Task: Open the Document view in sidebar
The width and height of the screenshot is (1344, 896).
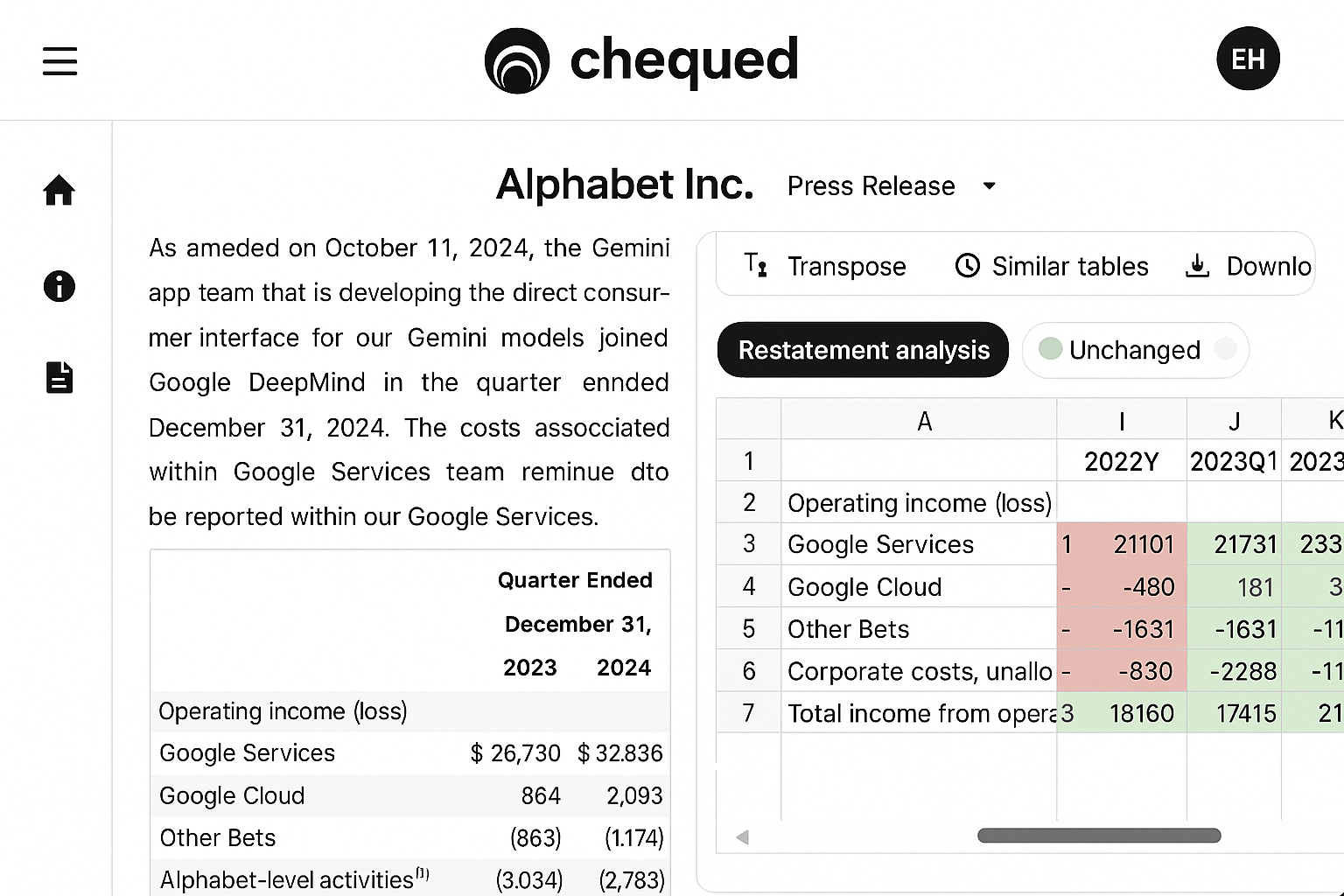Action: coord(58,377)
